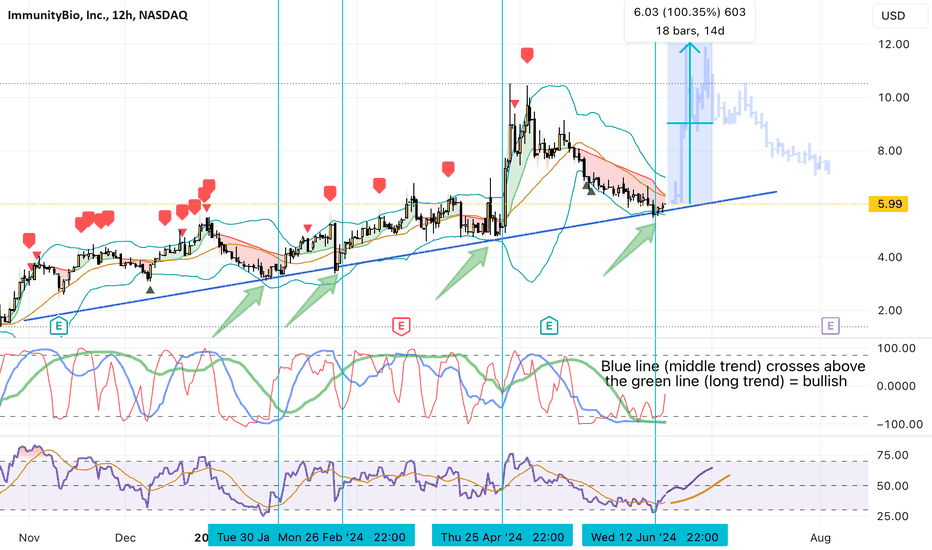Click the Aug time axis label
The image size is (932, 550).
[x=820, y=538]
